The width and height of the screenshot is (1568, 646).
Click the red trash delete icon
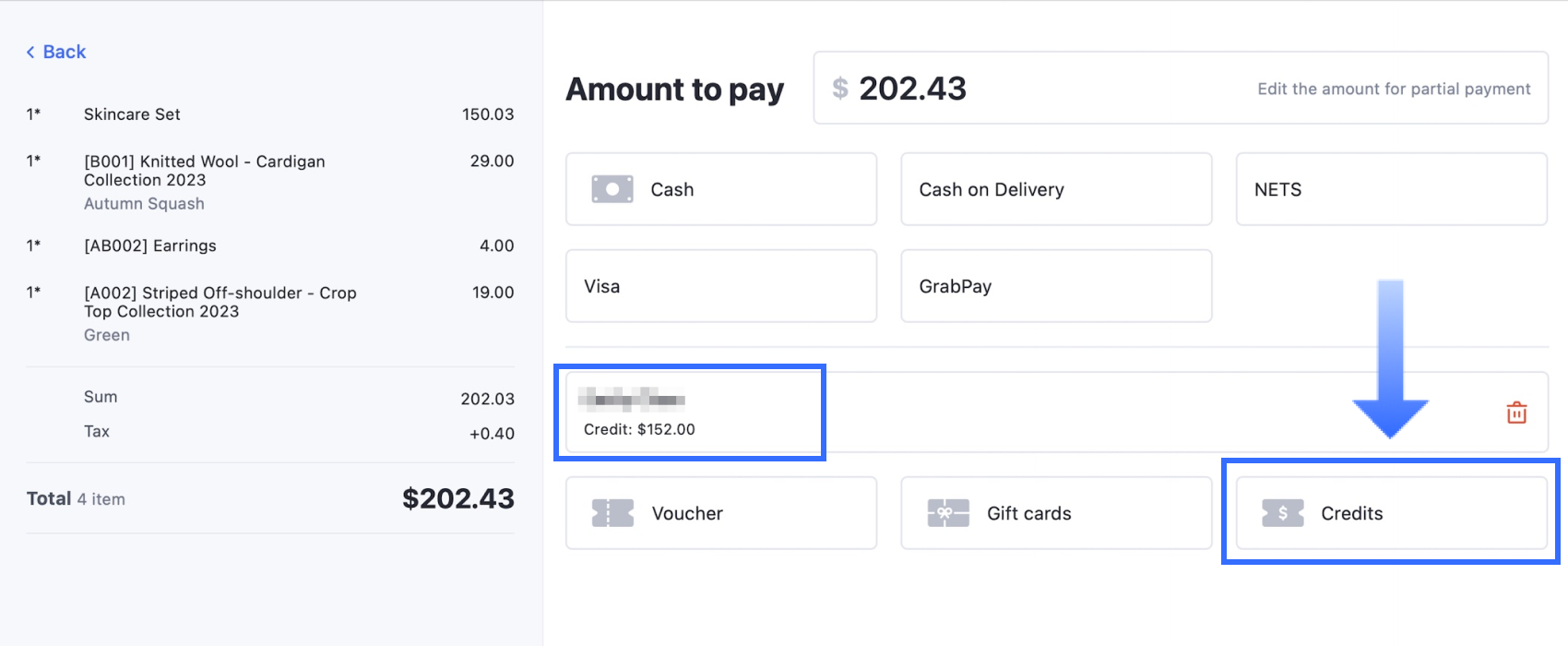pos(1516,413)
